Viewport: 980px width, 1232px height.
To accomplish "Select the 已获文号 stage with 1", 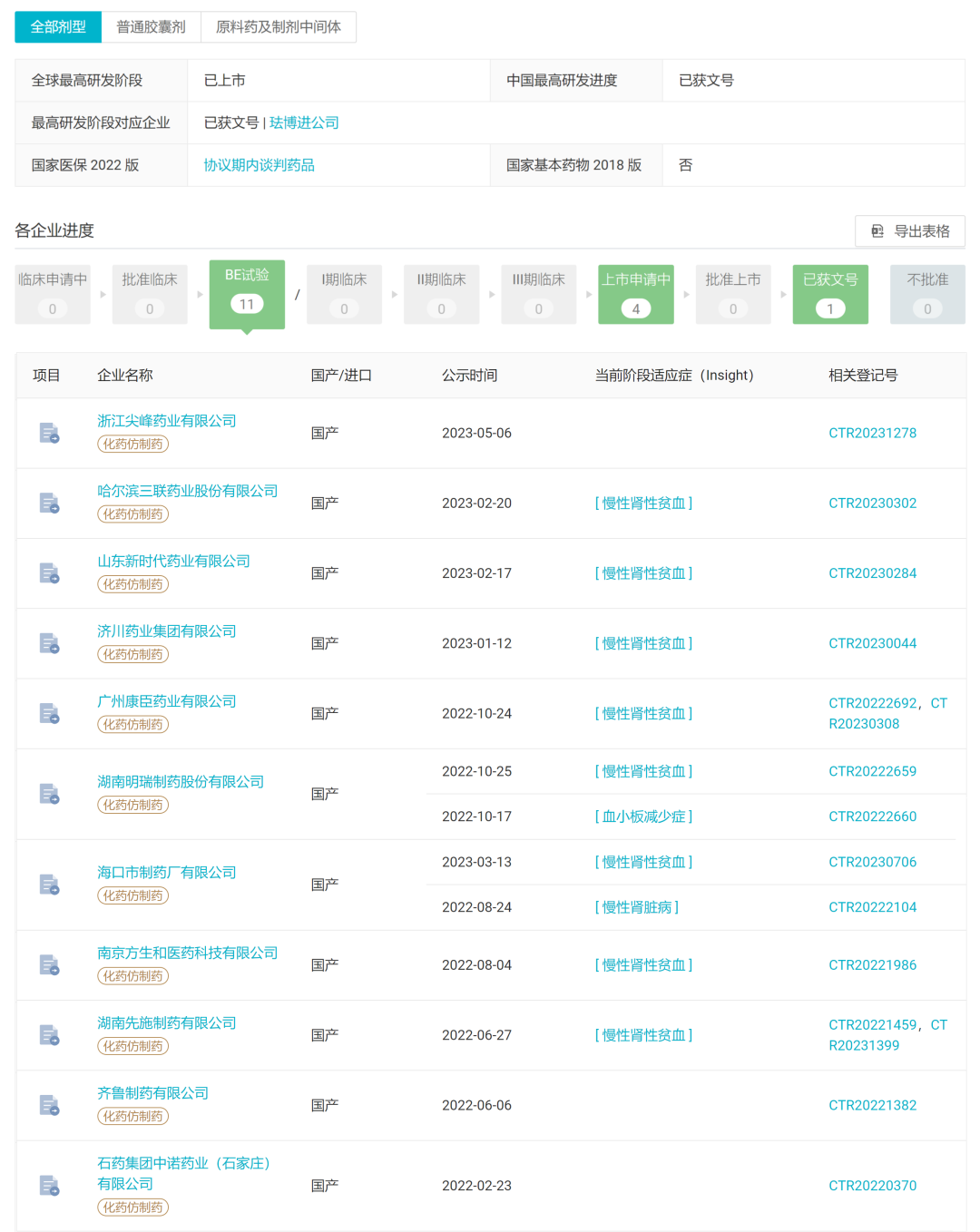I will 830,294.
